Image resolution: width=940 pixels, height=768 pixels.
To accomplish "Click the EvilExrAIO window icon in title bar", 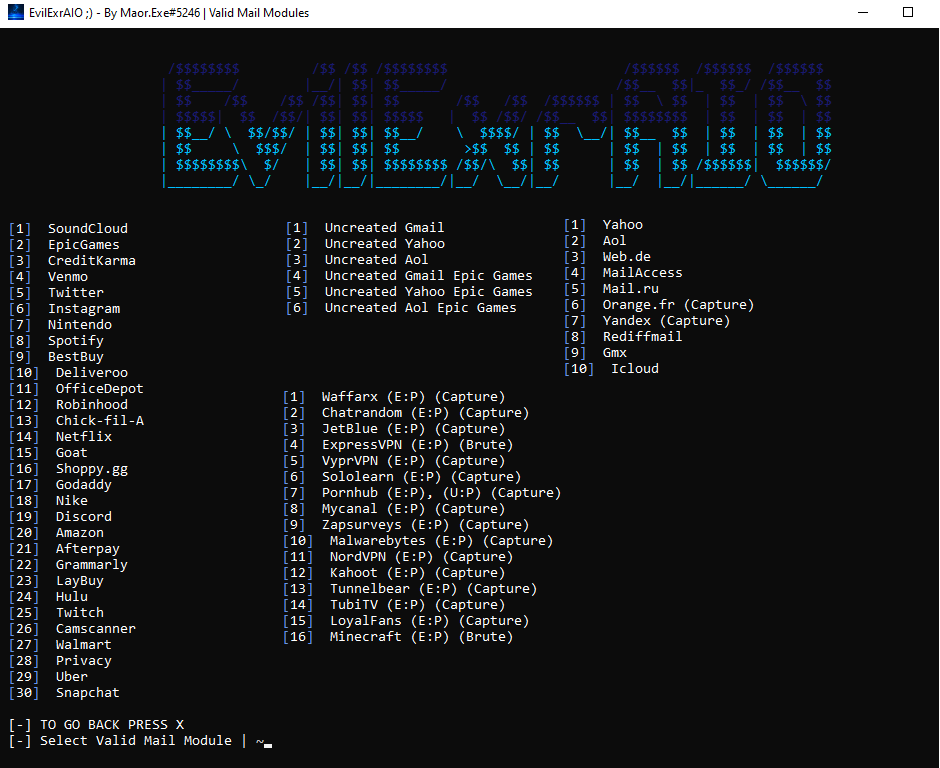I will point(16,13).
